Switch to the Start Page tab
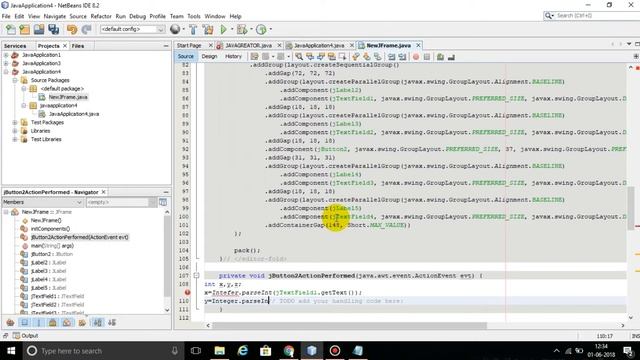This screenshot has width=640, height=360. coord(189,45)
